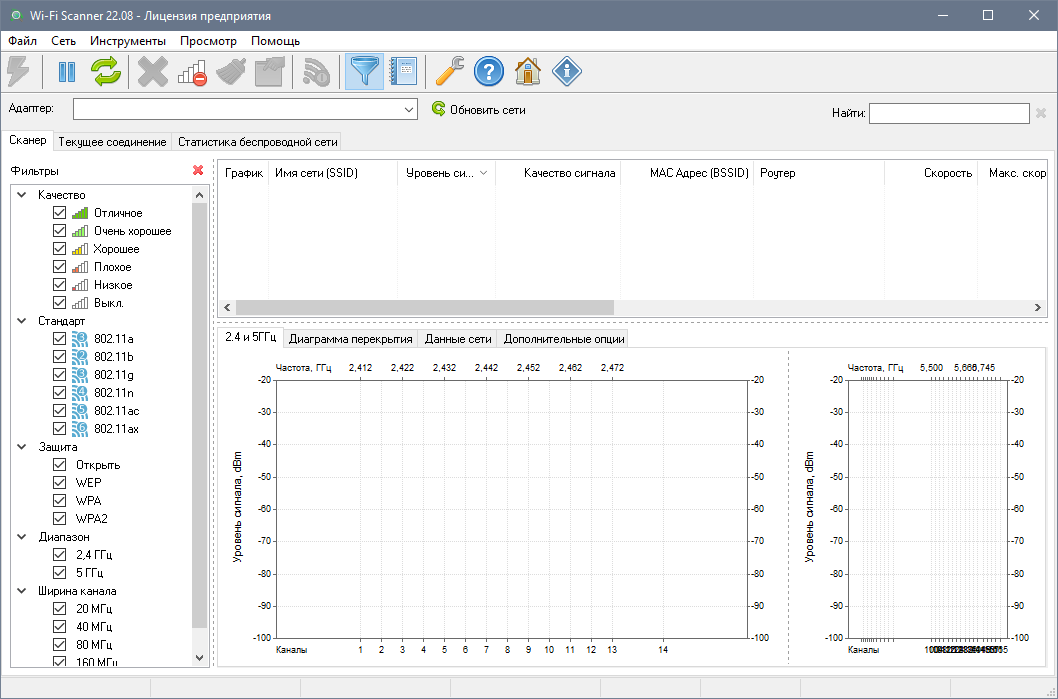Collapse the Качество filter group
The image size is (1058, 699).
24,195
